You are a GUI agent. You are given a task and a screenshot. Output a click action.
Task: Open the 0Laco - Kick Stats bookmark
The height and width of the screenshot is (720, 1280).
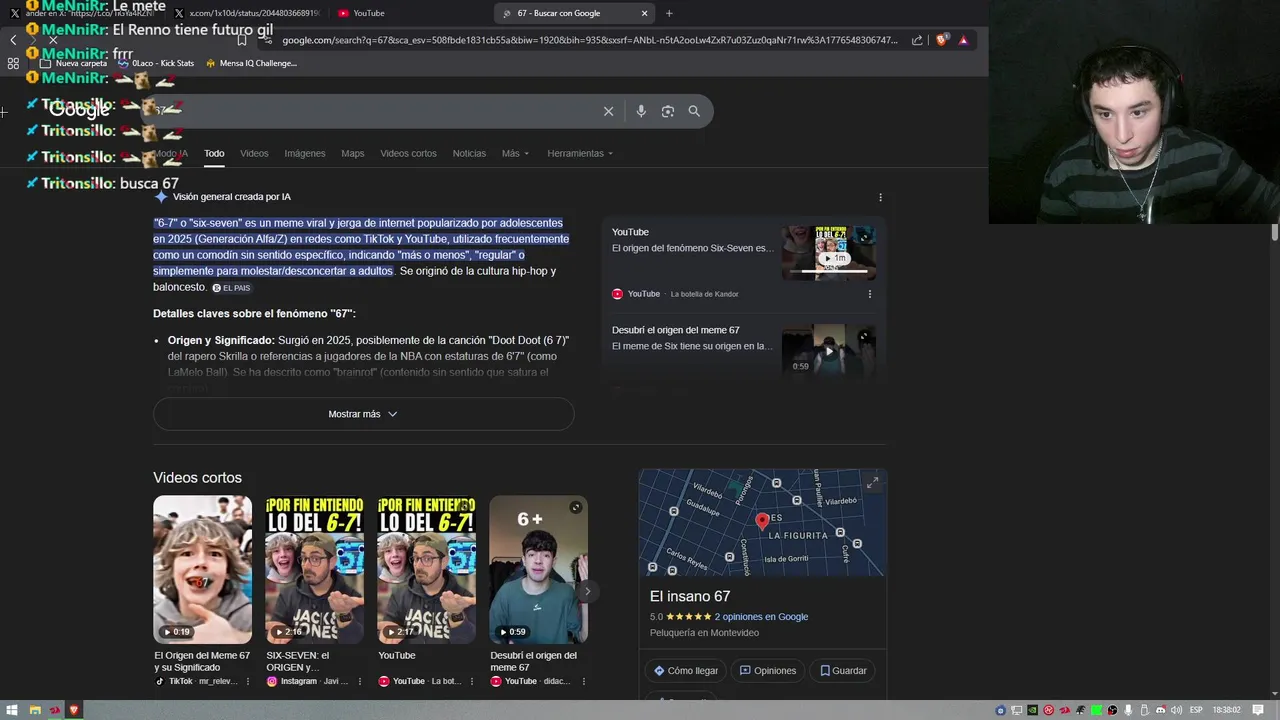coord(156,63)
